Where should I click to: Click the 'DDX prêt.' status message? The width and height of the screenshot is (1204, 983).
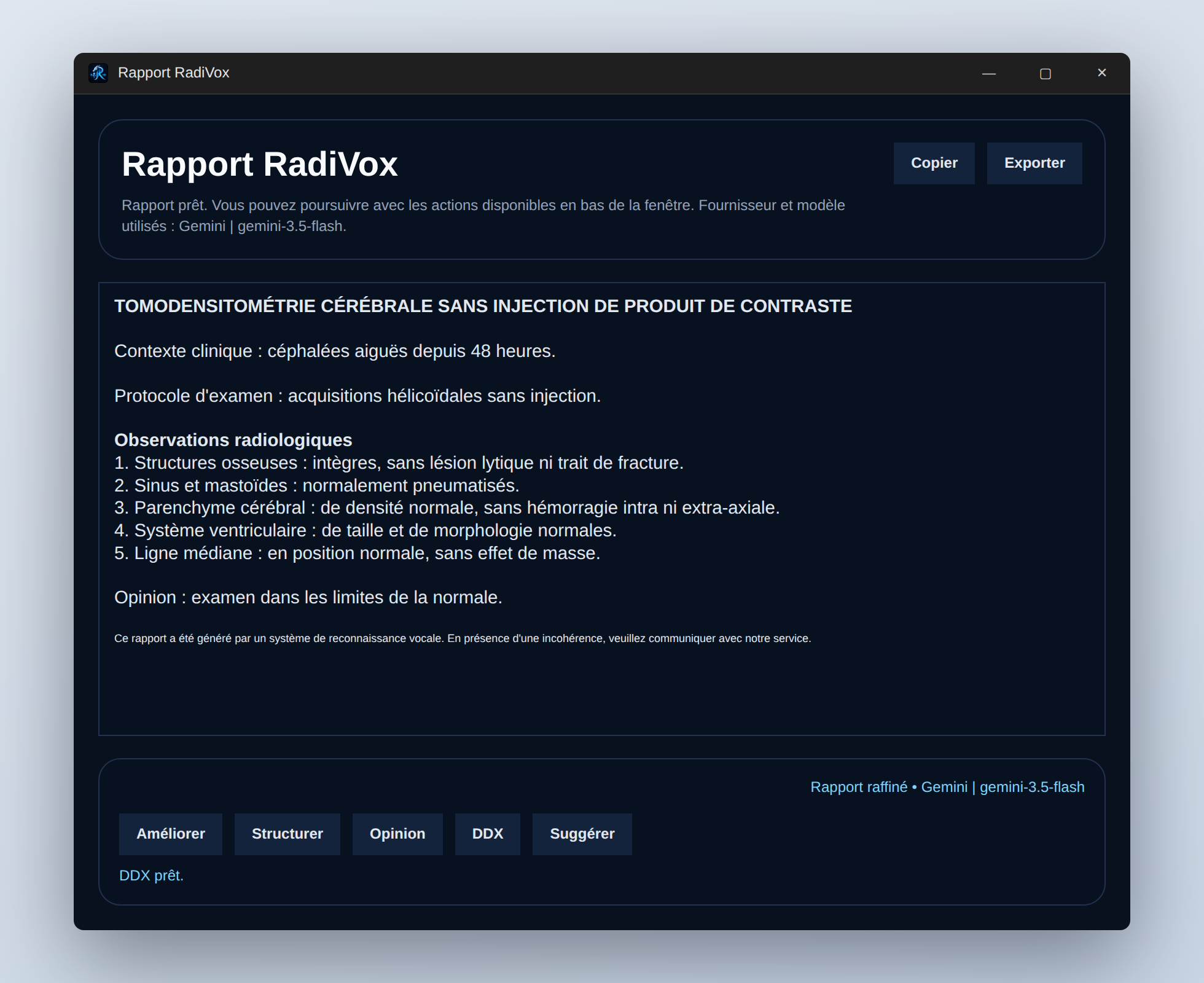coord(151,875)
